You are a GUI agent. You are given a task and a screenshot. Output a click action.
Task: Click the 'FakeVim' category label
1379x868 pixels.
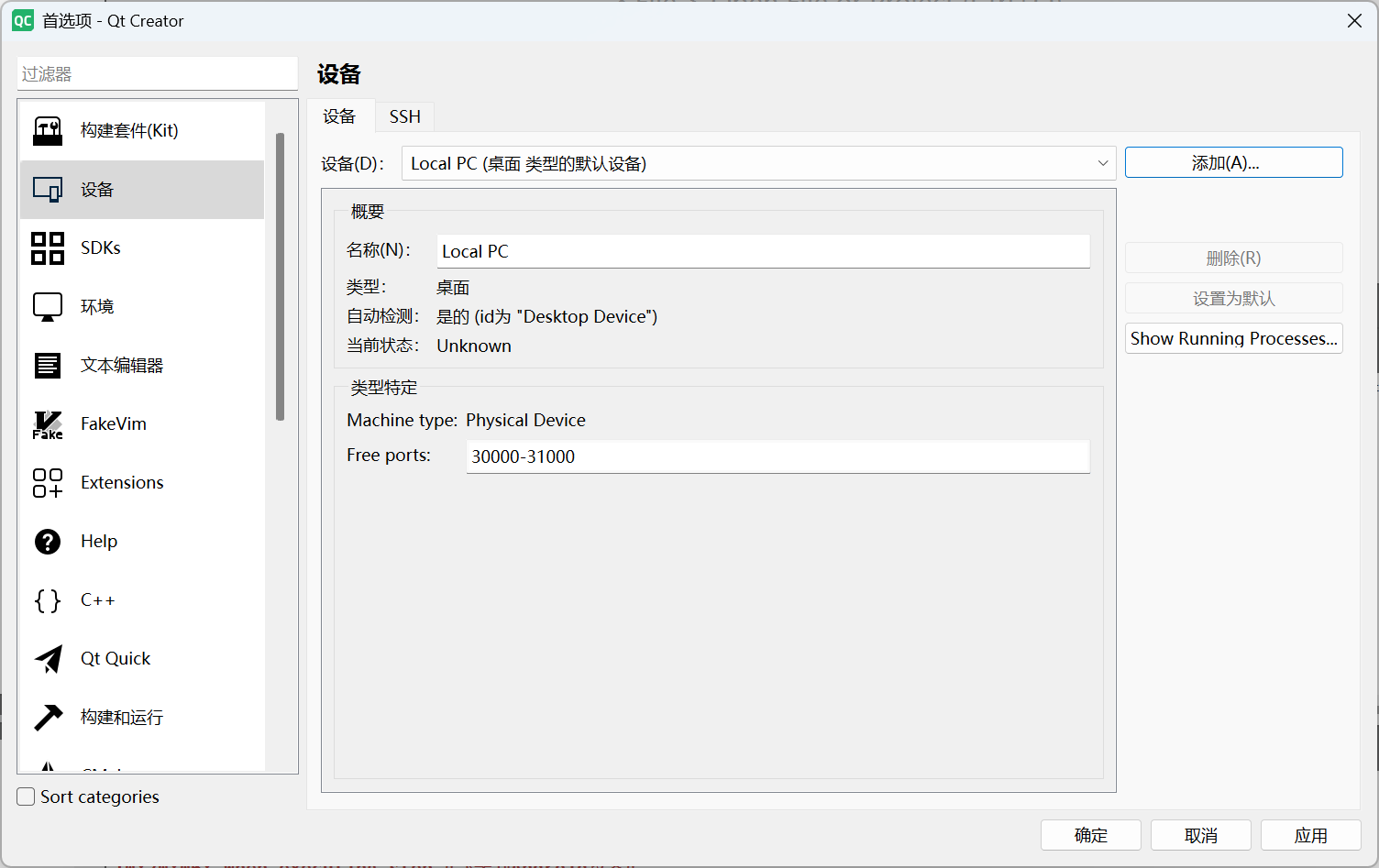[114, 423]
